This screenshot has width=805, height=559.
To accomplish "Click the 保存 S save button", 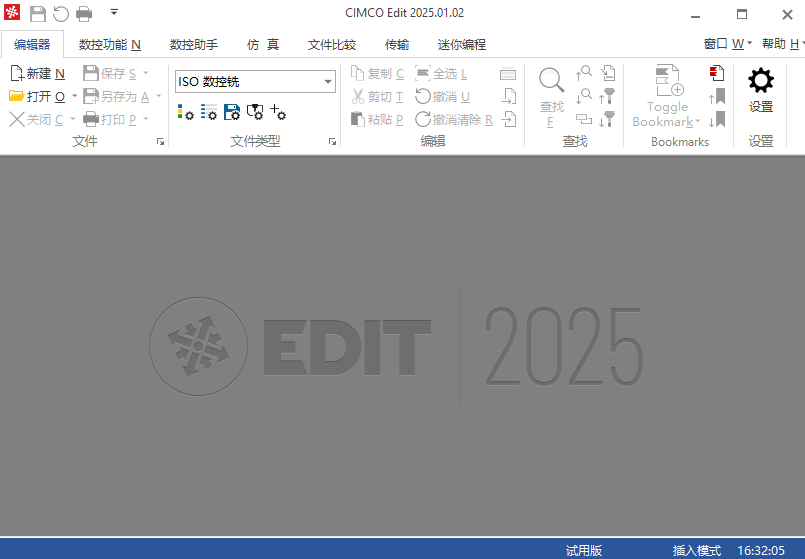I will click(x=110, y=74).
